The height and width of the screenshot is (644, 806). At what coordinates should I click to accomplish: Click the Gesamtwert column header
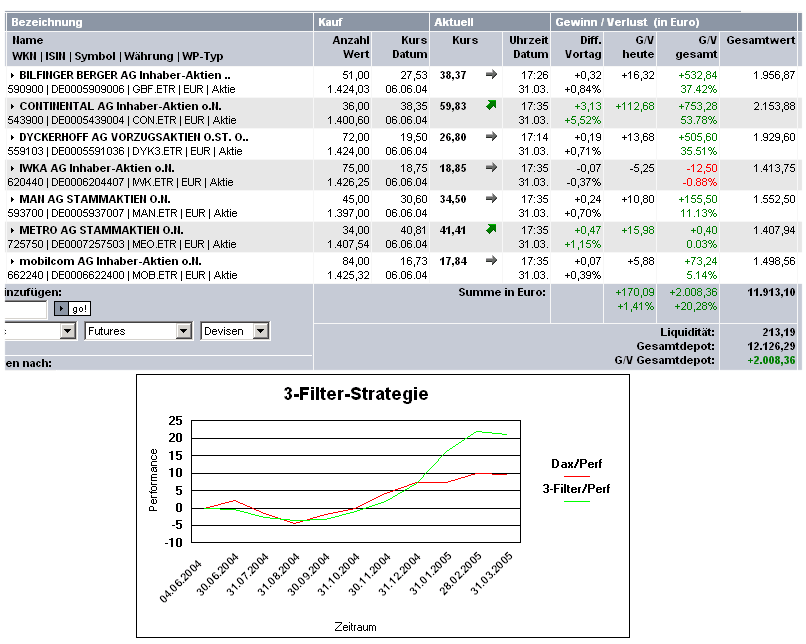click(x=760, y=40)
